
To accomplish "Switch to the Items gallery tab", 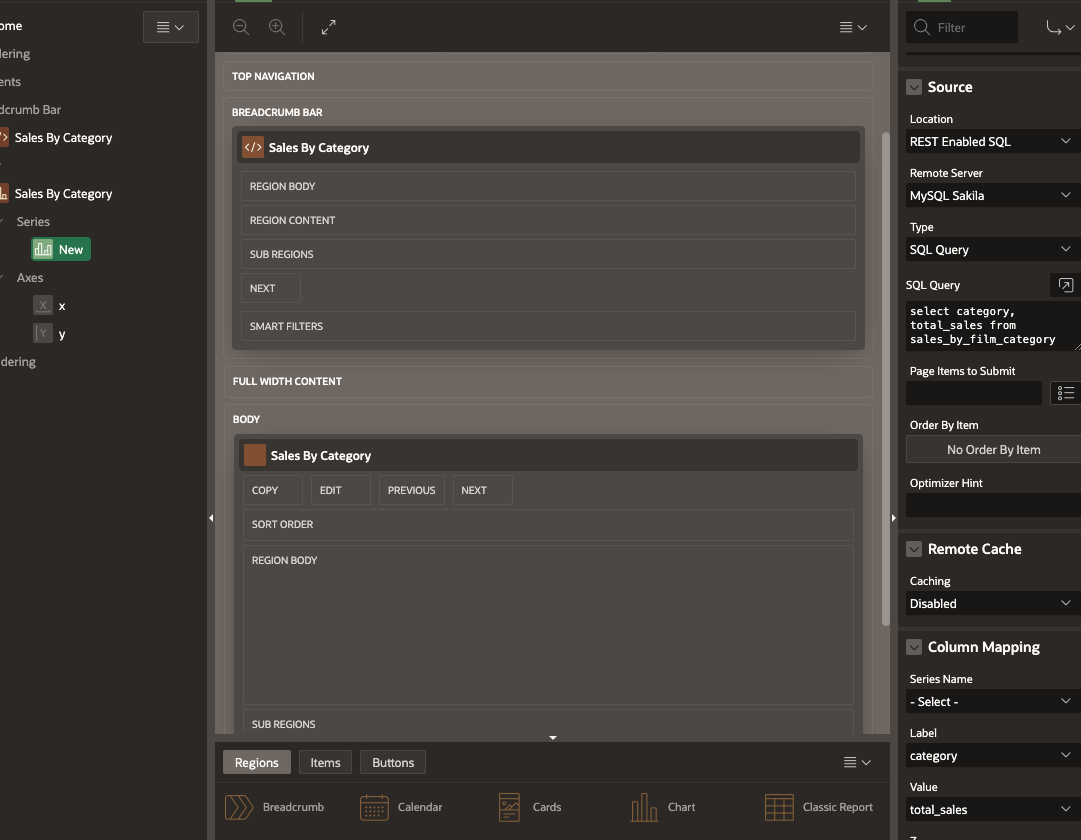I will 325,762.
